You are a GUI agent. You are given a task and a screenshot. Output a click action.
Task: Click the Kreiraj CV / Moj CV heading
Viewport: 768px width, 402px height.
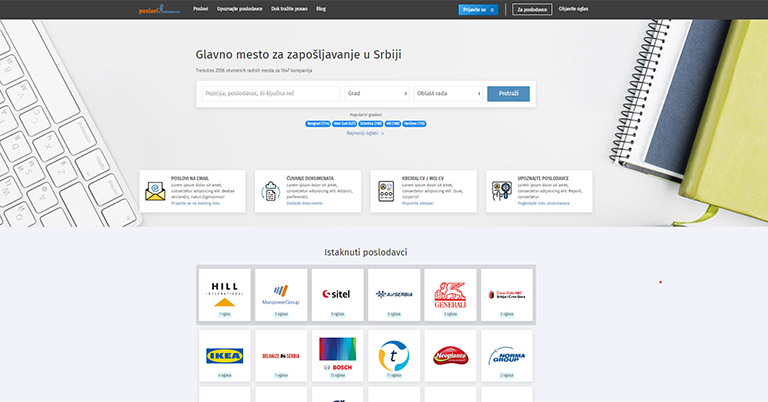(x=423, y=179)
